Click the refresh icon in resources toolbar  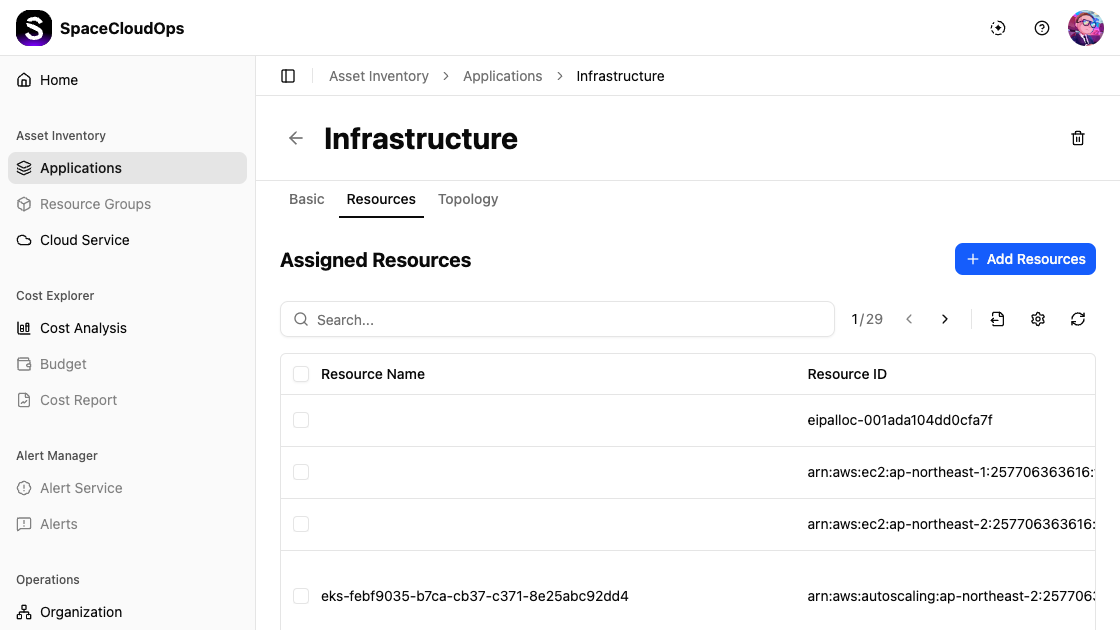[1078, 319]
